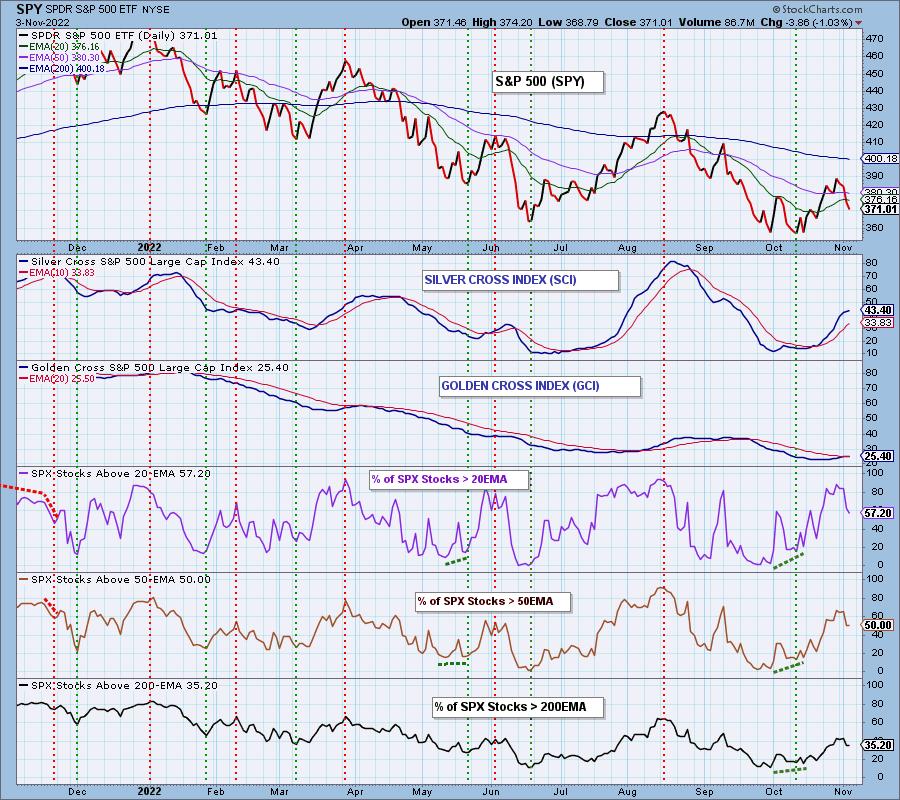Click the Close 371.01 header value

(x=639, y=22)
